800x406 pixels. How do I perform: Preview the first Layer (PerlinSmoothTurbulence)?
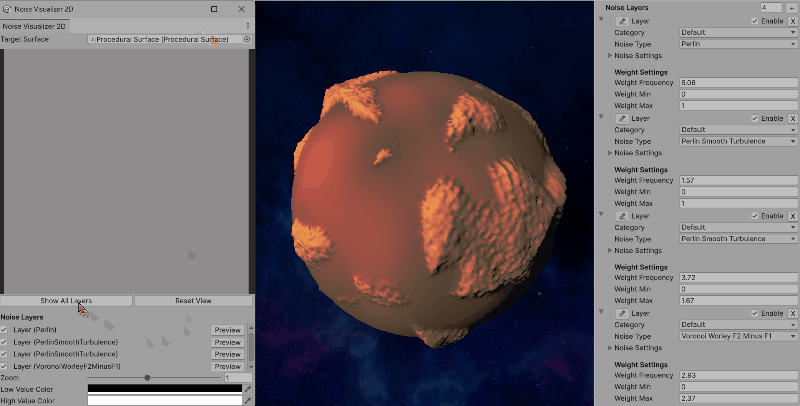[x=228, y=342]
